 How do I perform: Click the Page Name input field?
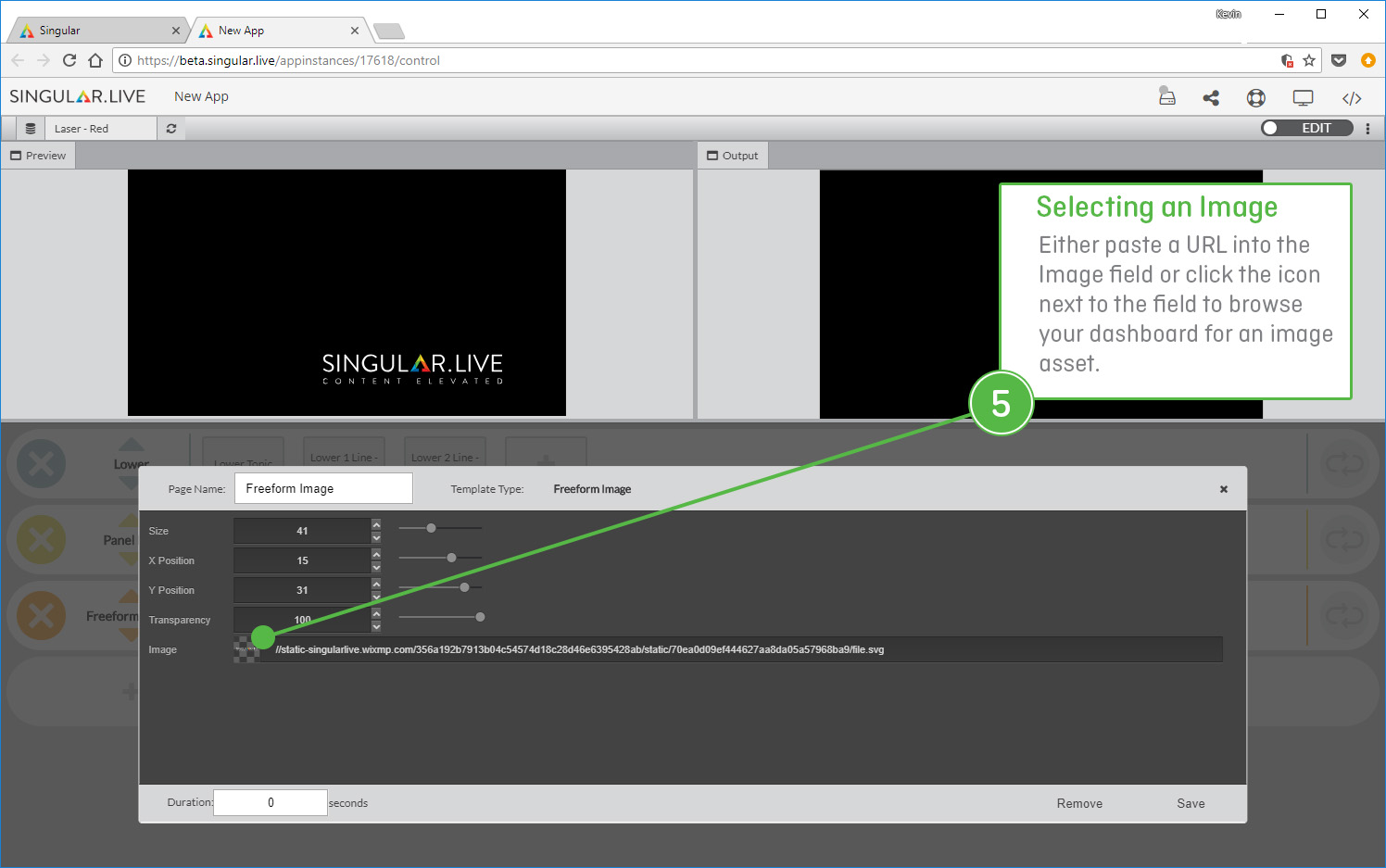click(x=323, y=488)
